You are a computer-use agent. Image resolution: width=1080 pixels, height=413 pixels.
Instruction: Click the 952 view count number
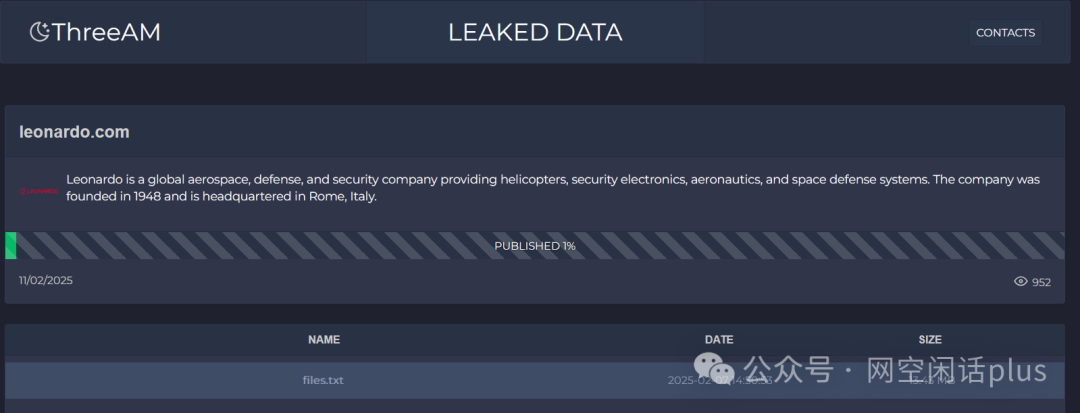point(1041,282)
